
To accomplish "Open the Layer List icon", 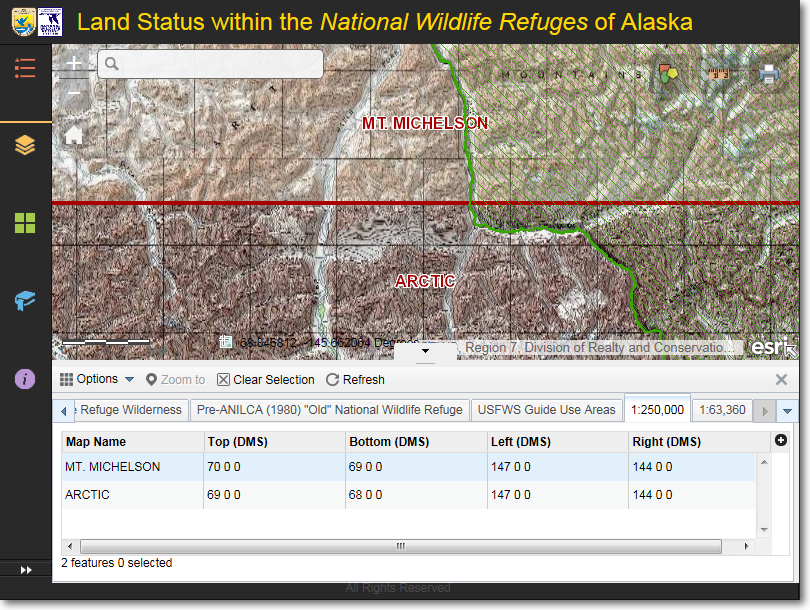I will tap(25, 146).
